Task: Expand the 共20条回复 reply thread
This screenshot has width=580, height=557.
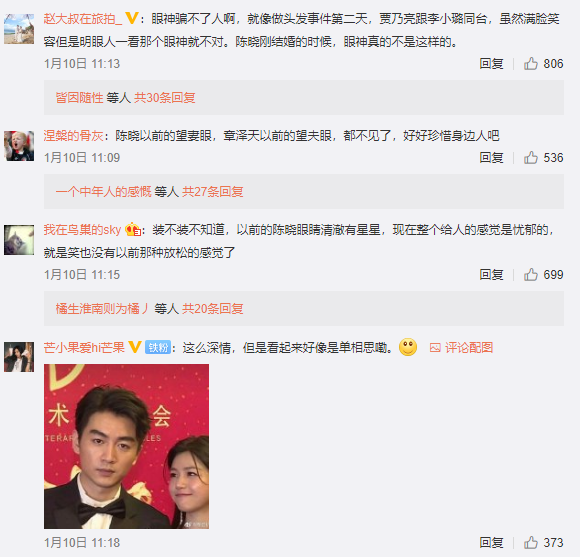Action: (x=213, y=308)
